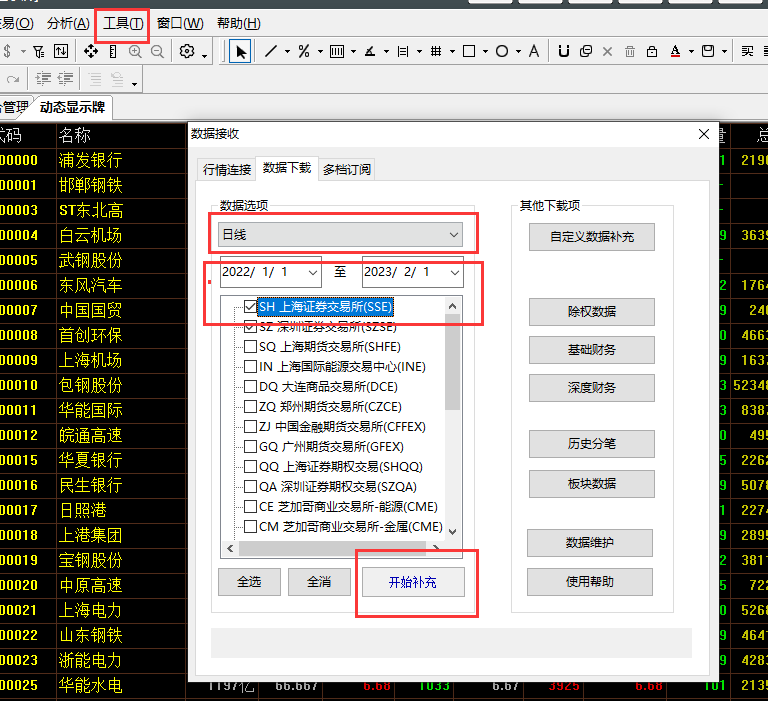Click the 全消 button

pos(319,582)
